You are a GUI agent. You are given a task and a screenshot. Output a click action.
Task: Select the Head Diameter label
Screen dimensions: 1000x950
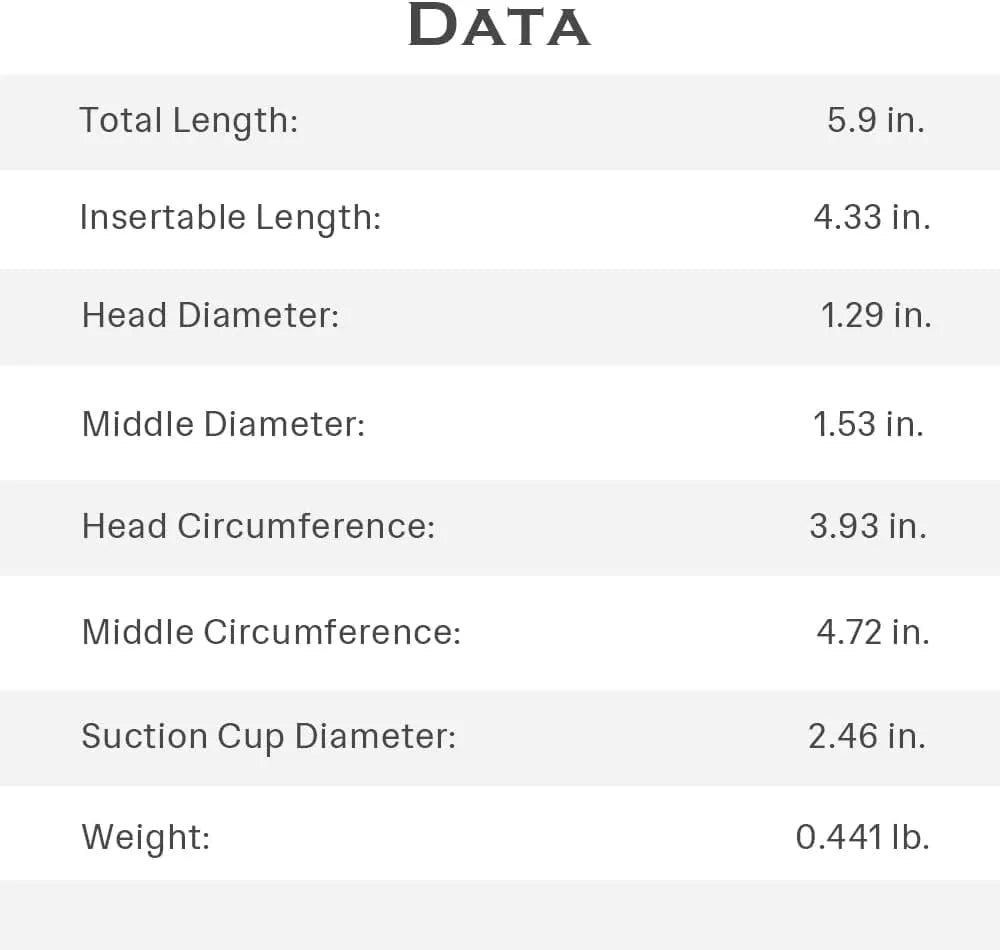click(210, 315)
